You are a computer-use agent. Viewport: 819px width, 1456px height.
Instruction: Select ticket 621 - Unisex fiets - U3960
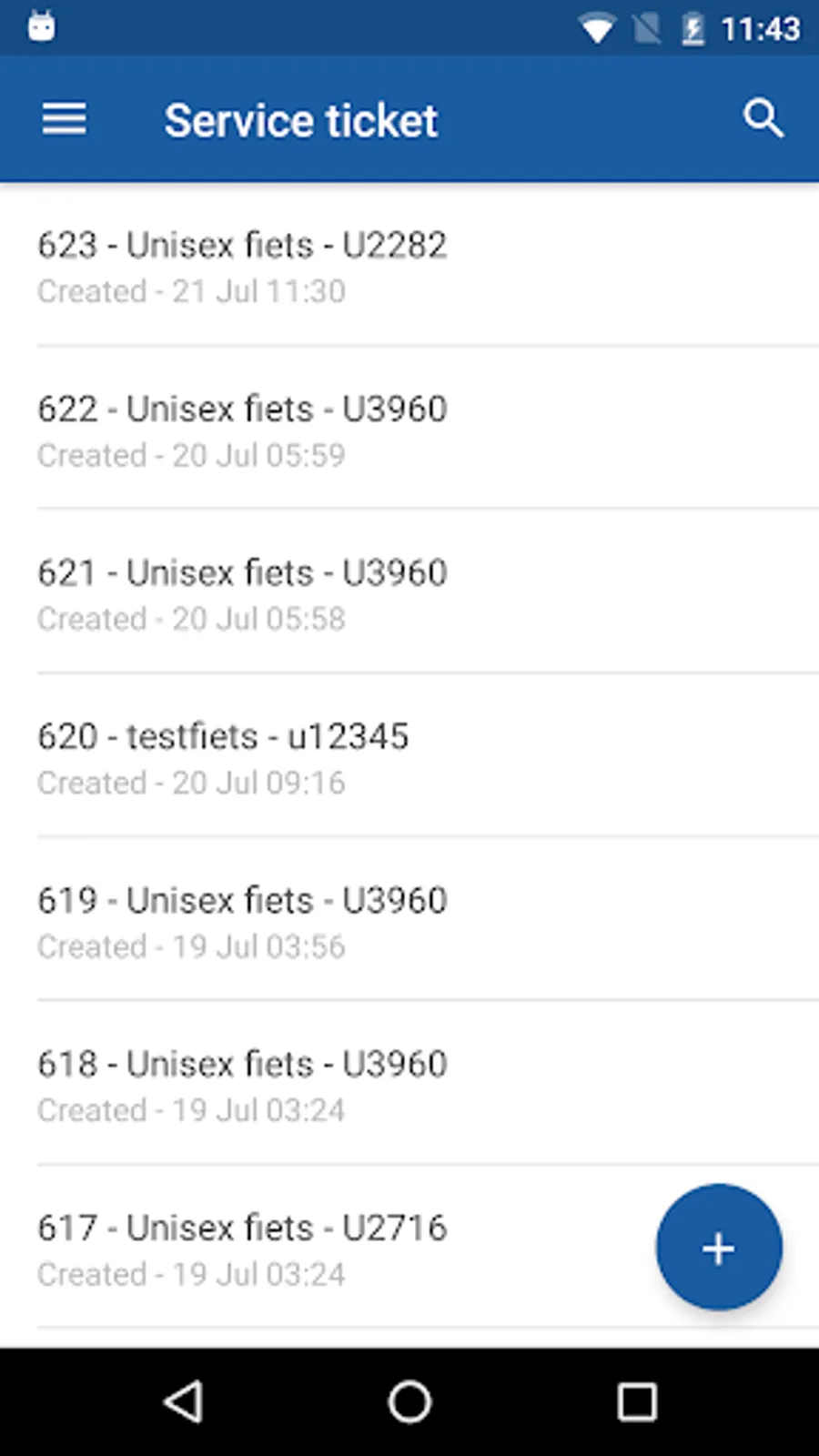point(409,593)
